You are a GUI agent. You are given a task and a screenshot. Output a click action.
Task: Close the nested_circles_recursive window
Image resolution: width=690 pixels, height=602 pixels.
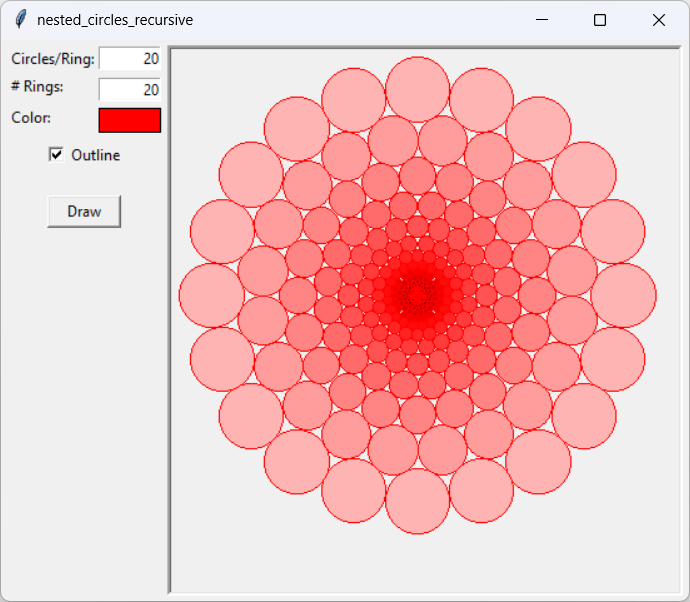(x=659, y=20)
